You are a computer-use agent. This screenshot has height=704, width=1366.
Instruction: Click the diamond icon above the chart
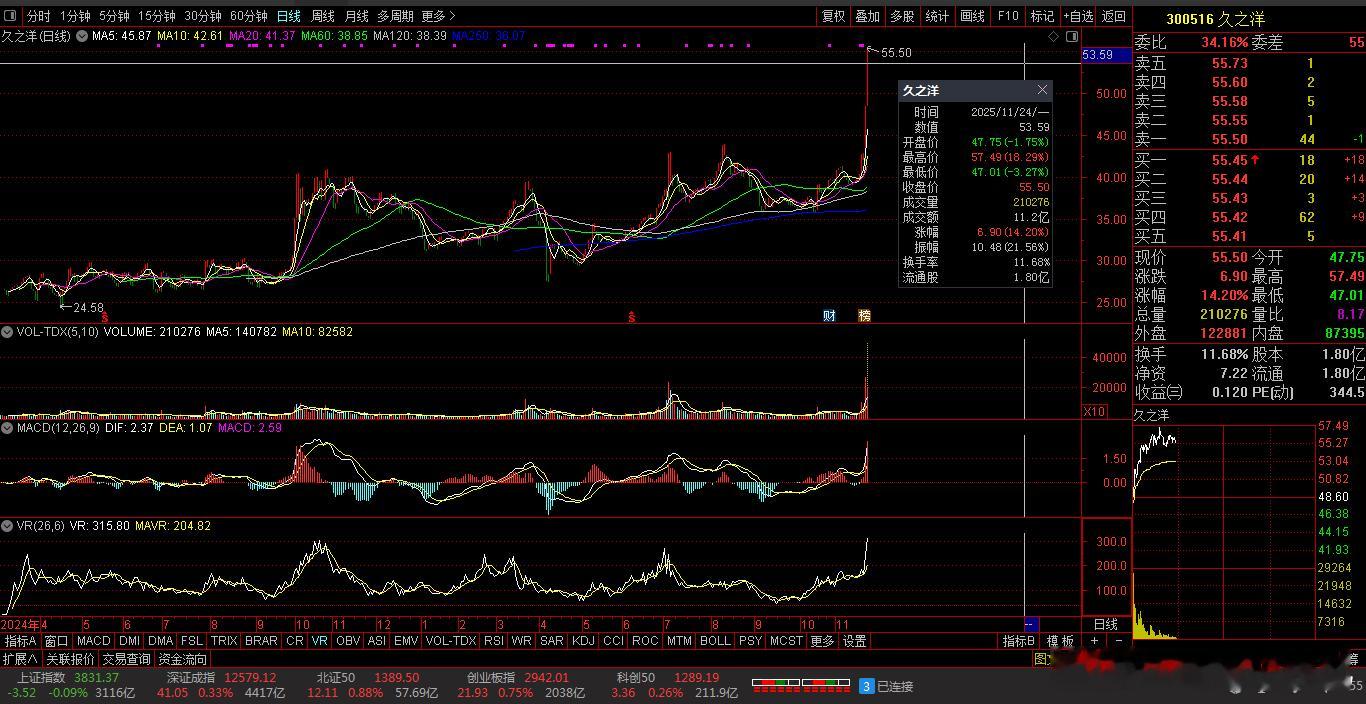(1053, 36)
